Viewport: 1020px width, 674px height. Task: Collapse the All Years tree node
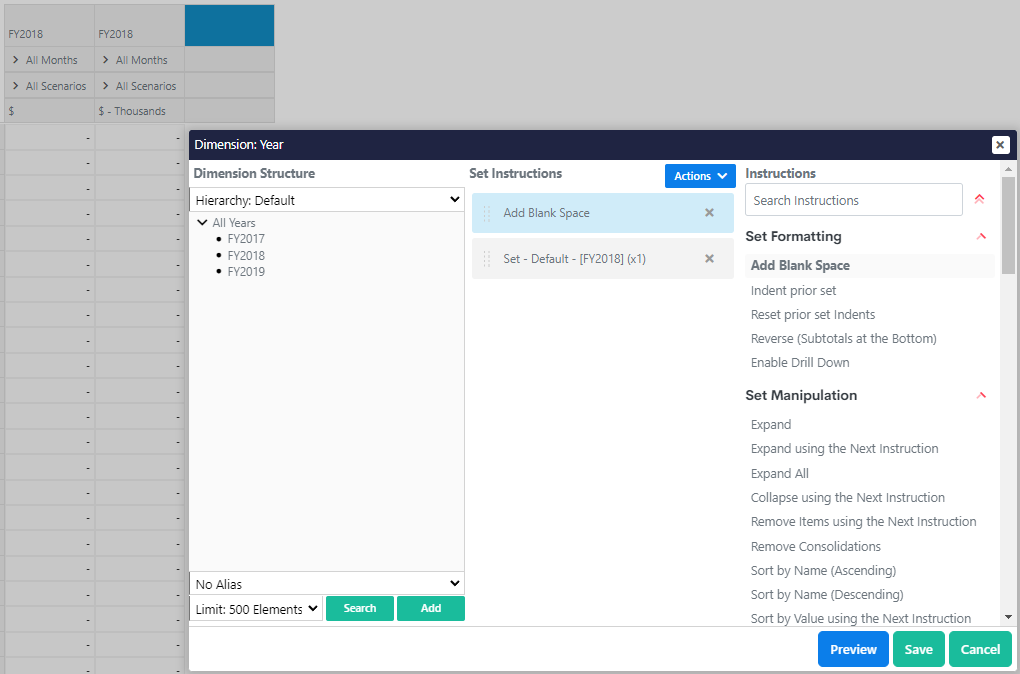pyautogui.click(x=203, y=223)
